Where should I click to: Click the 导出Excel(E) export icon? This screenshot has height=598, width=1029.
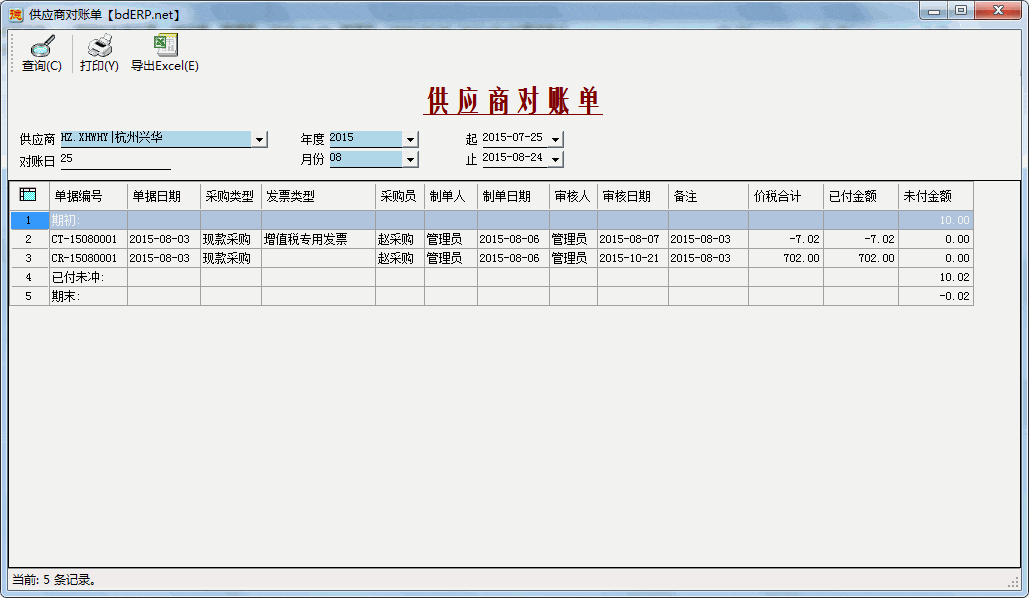(163, 50)
